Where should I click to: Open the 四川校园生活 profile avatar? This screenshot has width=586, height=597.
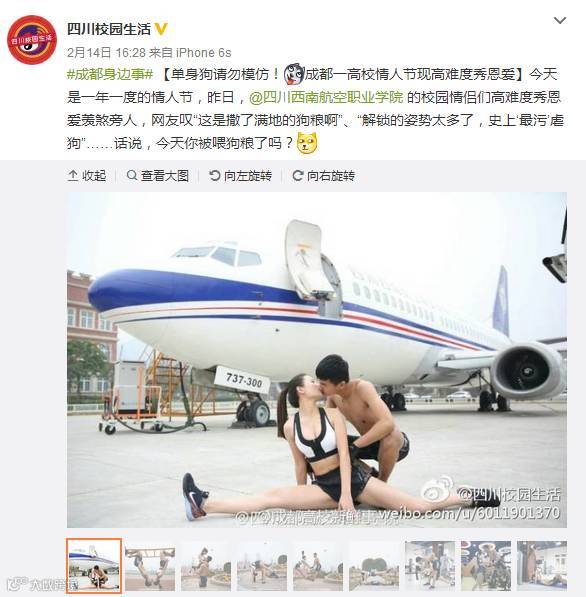tap(32, 40)
